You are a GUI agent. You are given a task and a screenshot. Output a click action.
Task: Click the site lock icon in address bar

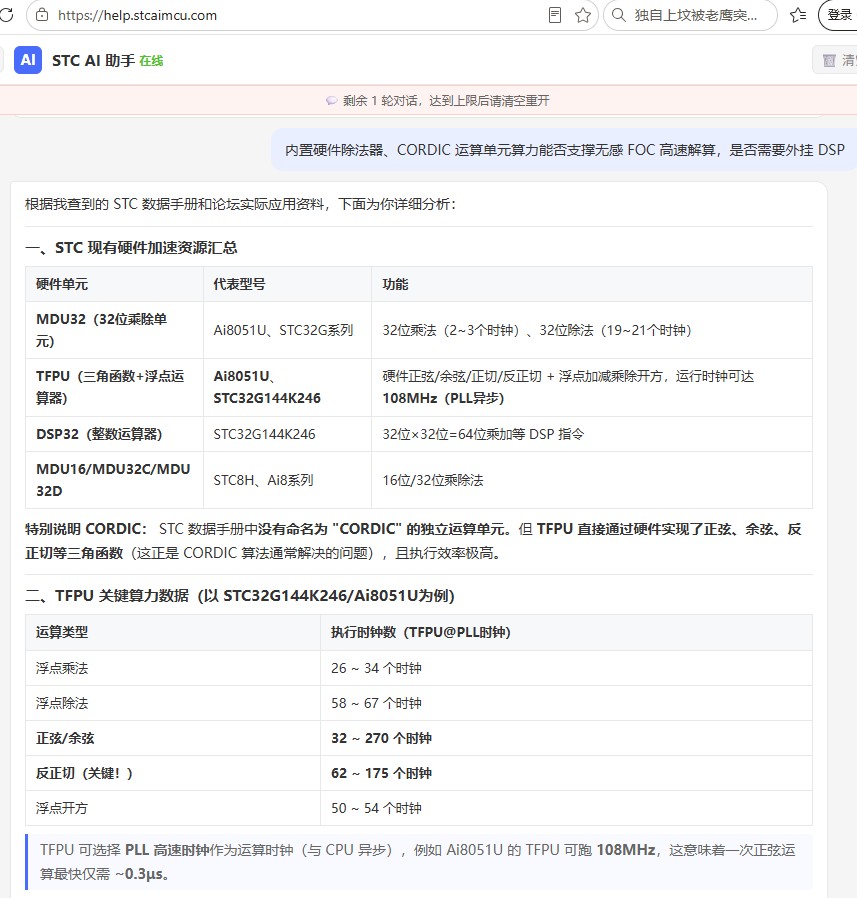pos(42,15)
